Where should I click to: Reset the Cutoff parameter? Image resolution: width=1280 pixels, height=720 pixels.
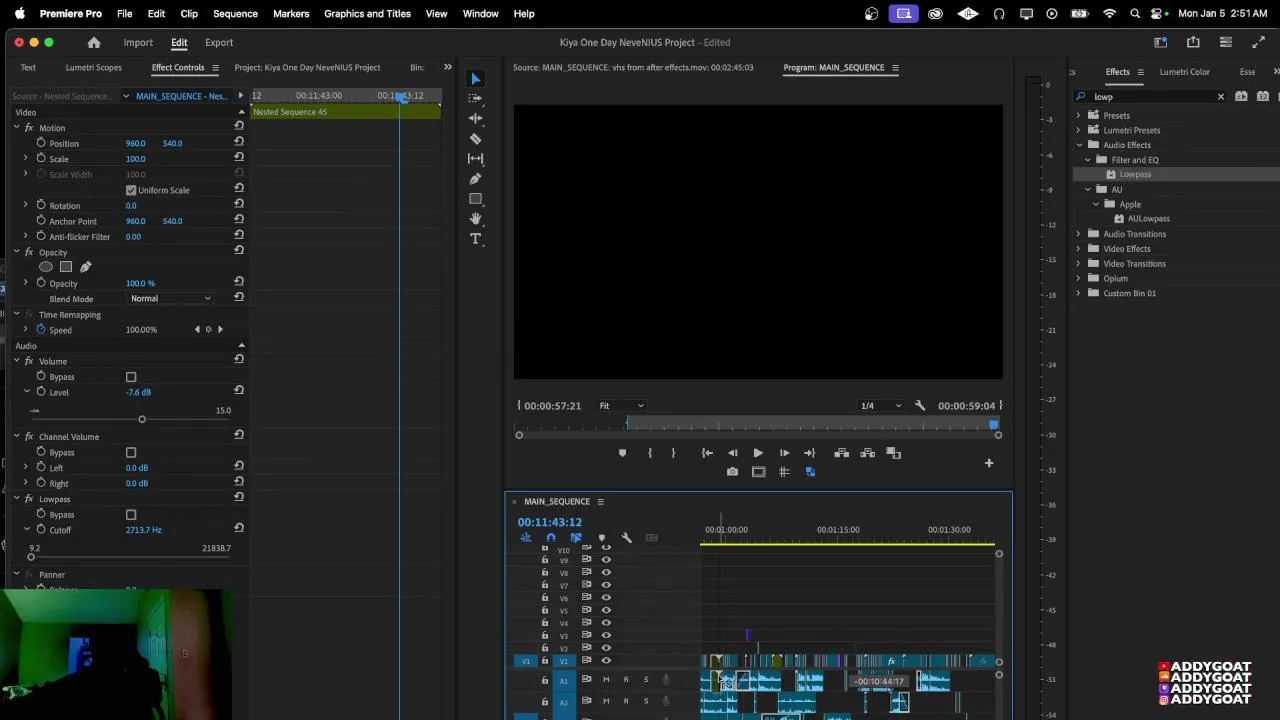(239, 530)
